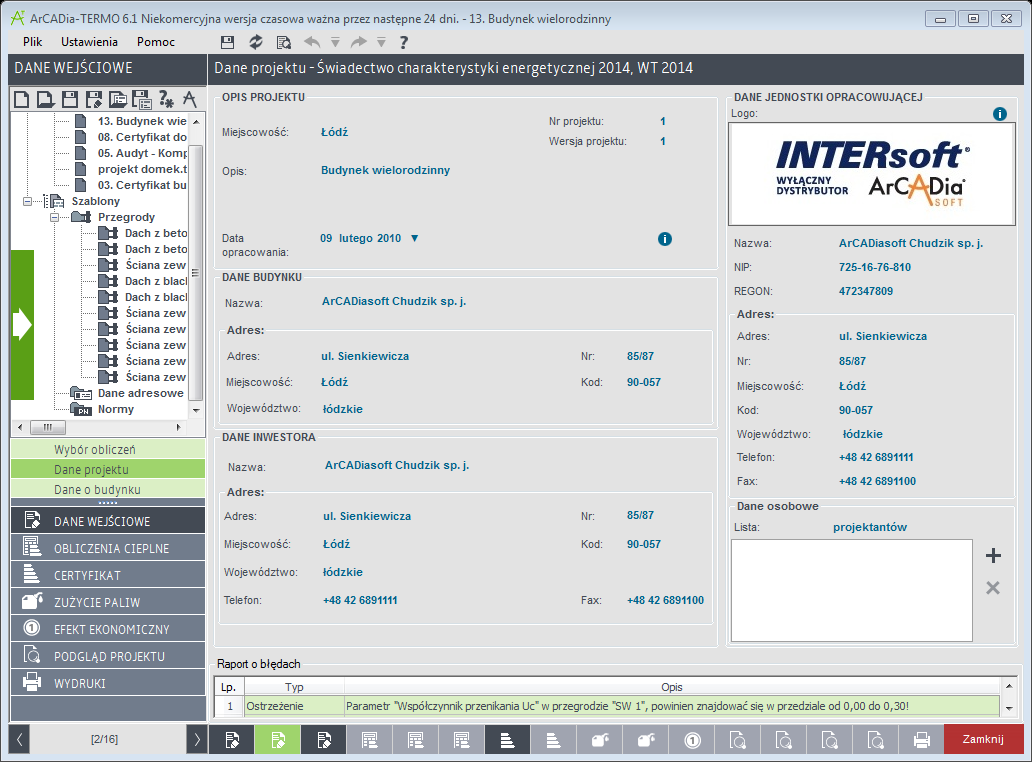This screenshot has height=762, width=1032.
Task: Select the 08. Certyfikat do project in the tree
Action: (x=142, y=137)
